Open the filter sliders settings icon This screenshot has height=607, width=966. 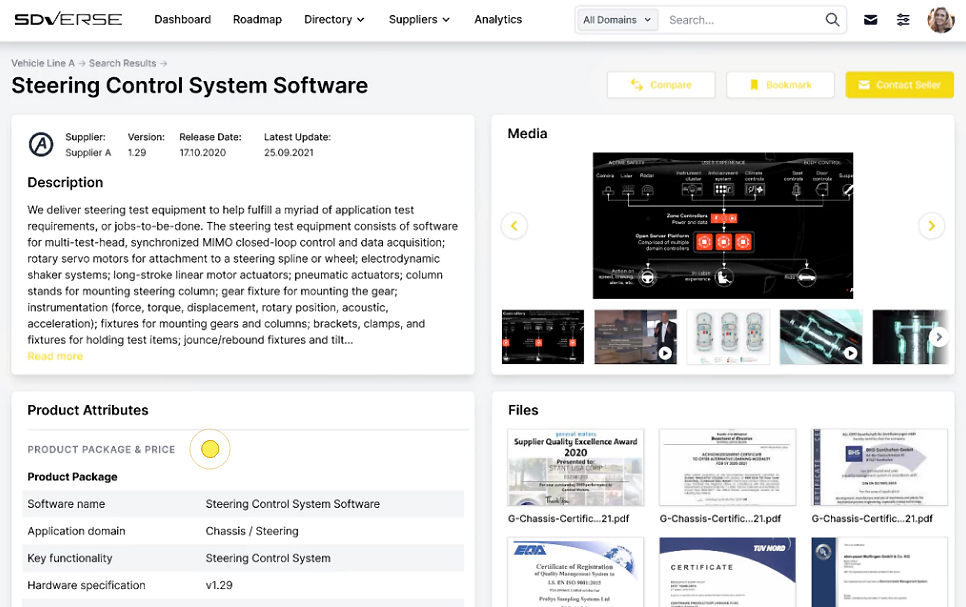coord(903,20)
